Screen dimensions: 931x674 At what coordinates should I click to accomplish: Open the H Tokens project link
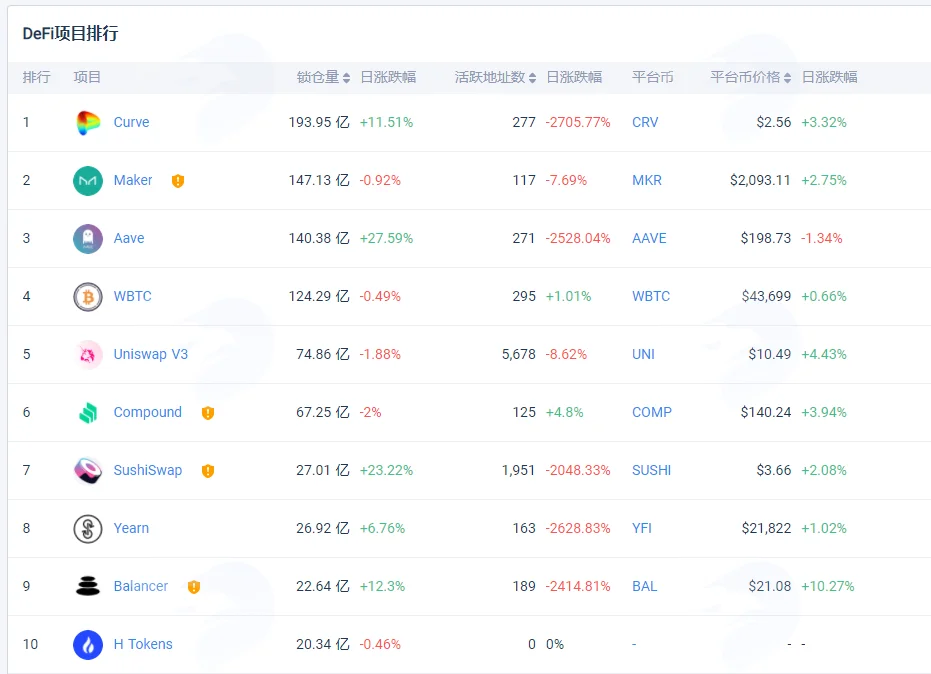143,644
